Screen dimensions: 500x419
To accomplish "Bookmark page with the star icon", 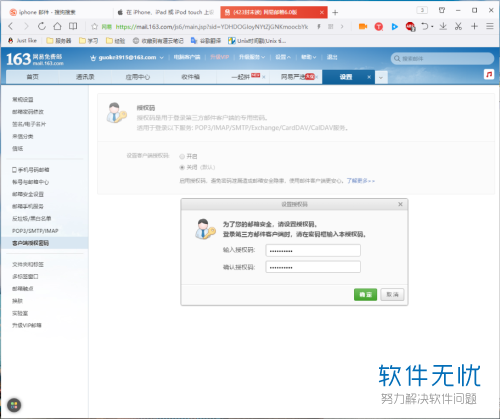I will (x=95, y=26).
